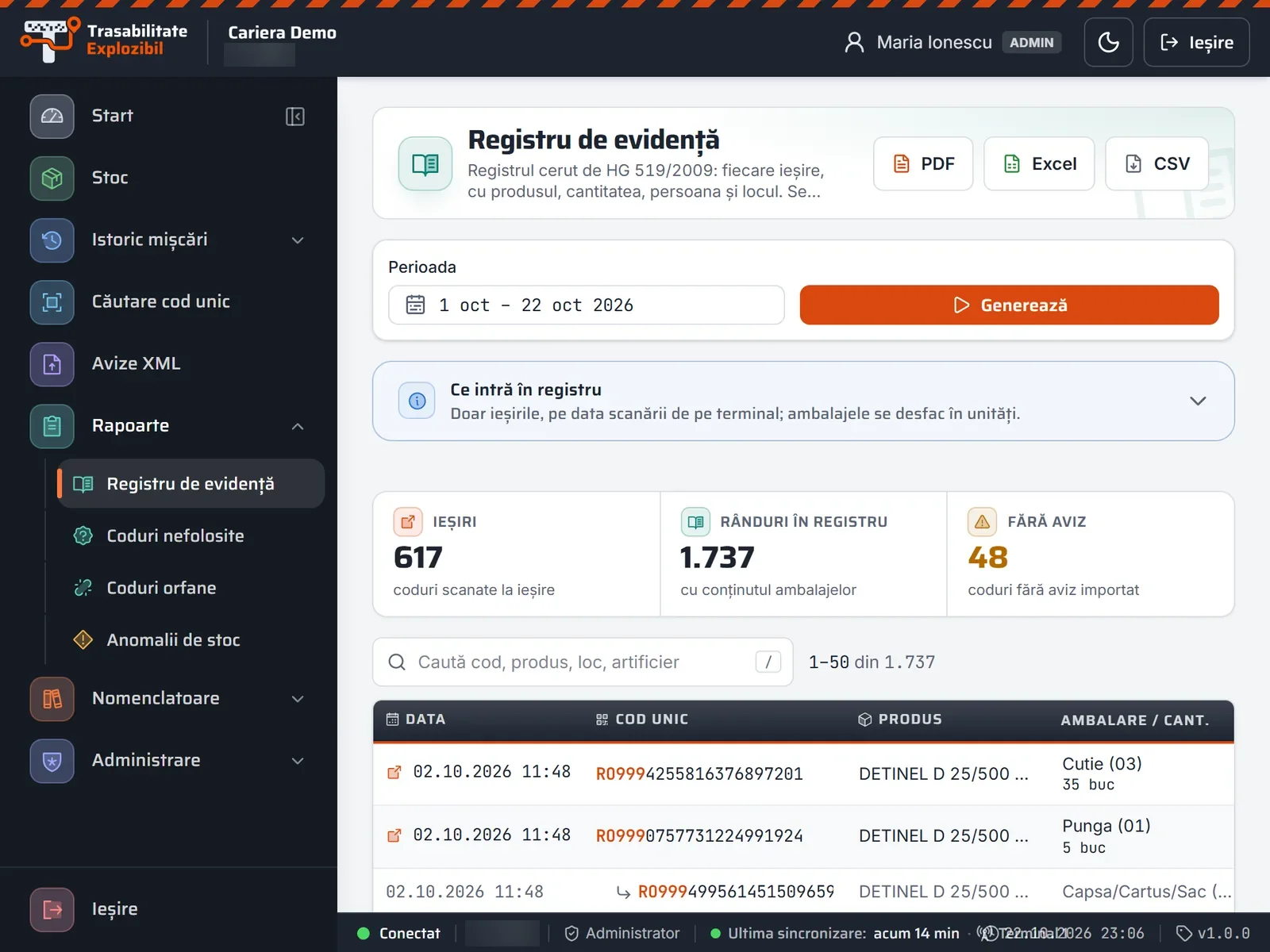Viewport: 1270px width, 952px height.
Task: Click the Generează button
Action: click(1009, 305)
